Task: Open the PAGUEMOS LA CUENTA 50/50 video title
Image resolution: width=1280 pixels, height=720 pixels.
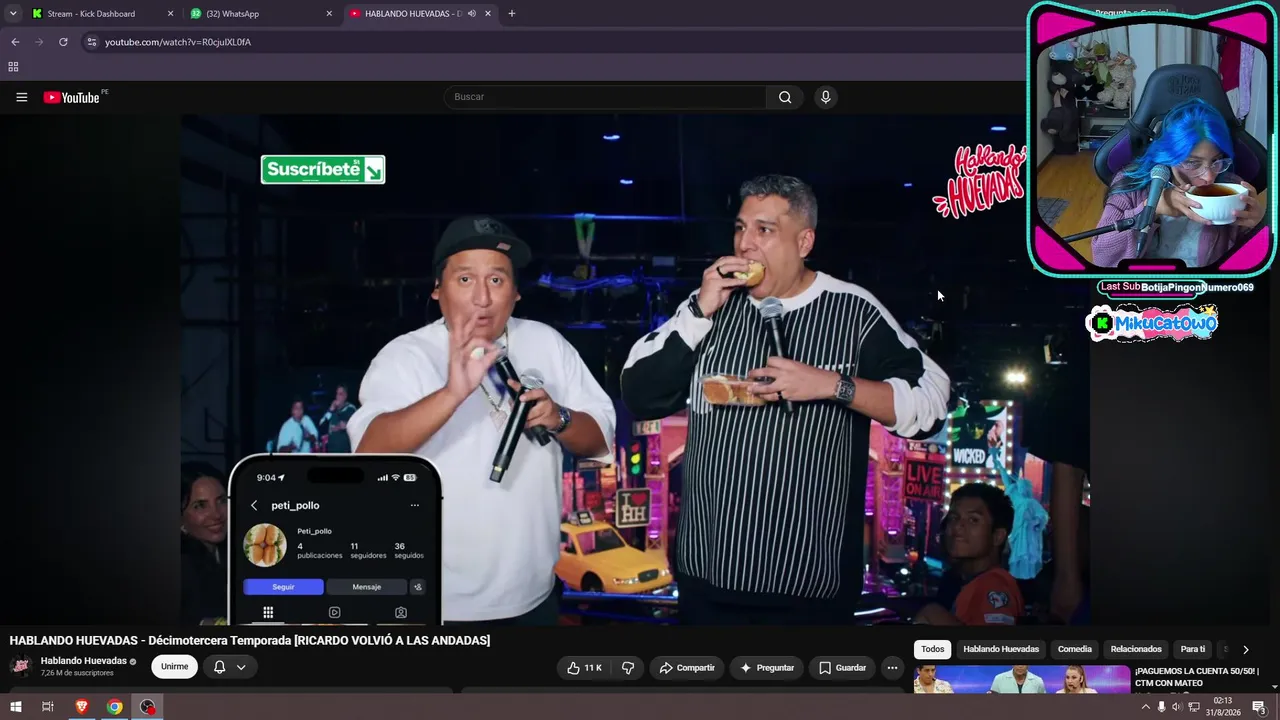Action: point(1197,677)
